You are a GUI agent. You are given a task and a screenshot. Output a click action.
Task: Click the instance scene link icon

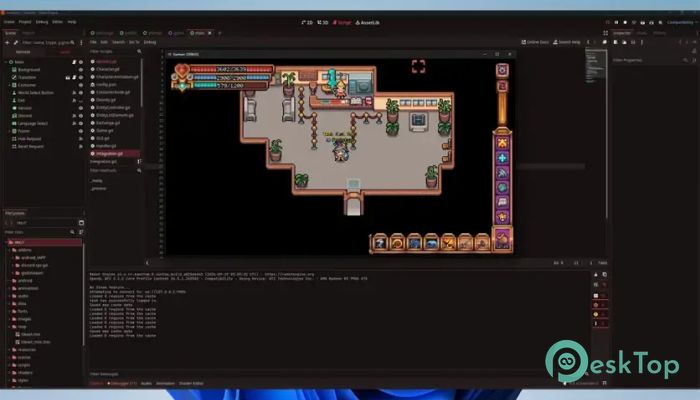coord(16,42)
